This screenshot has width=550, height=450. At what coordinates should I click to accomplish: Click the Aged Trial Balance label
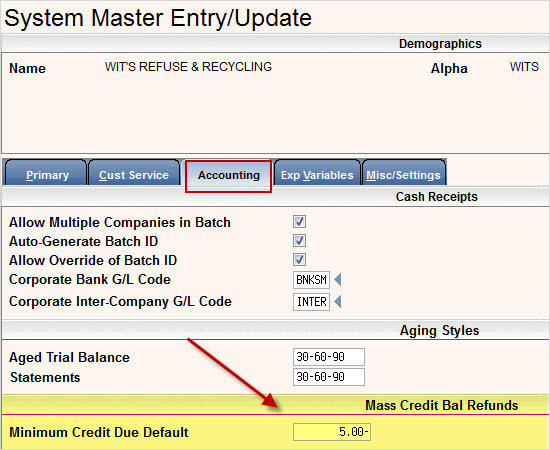click(69, 357)
